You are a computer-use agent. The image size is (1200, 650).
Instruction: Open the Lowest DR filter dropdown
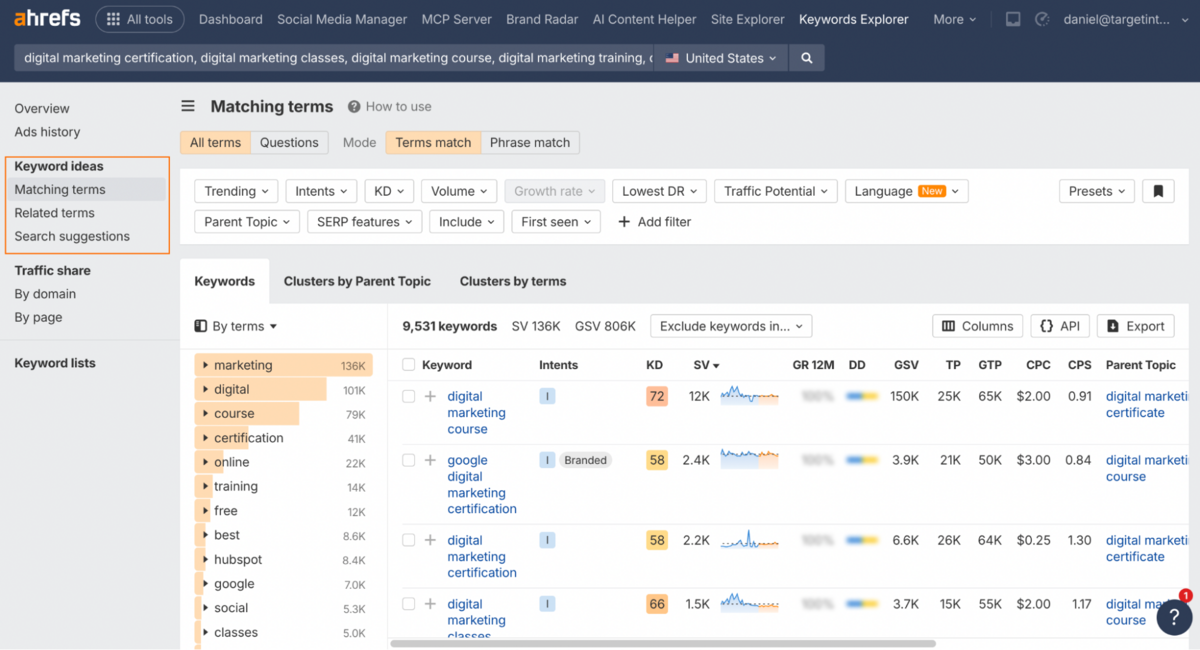[x=659, y=191]
